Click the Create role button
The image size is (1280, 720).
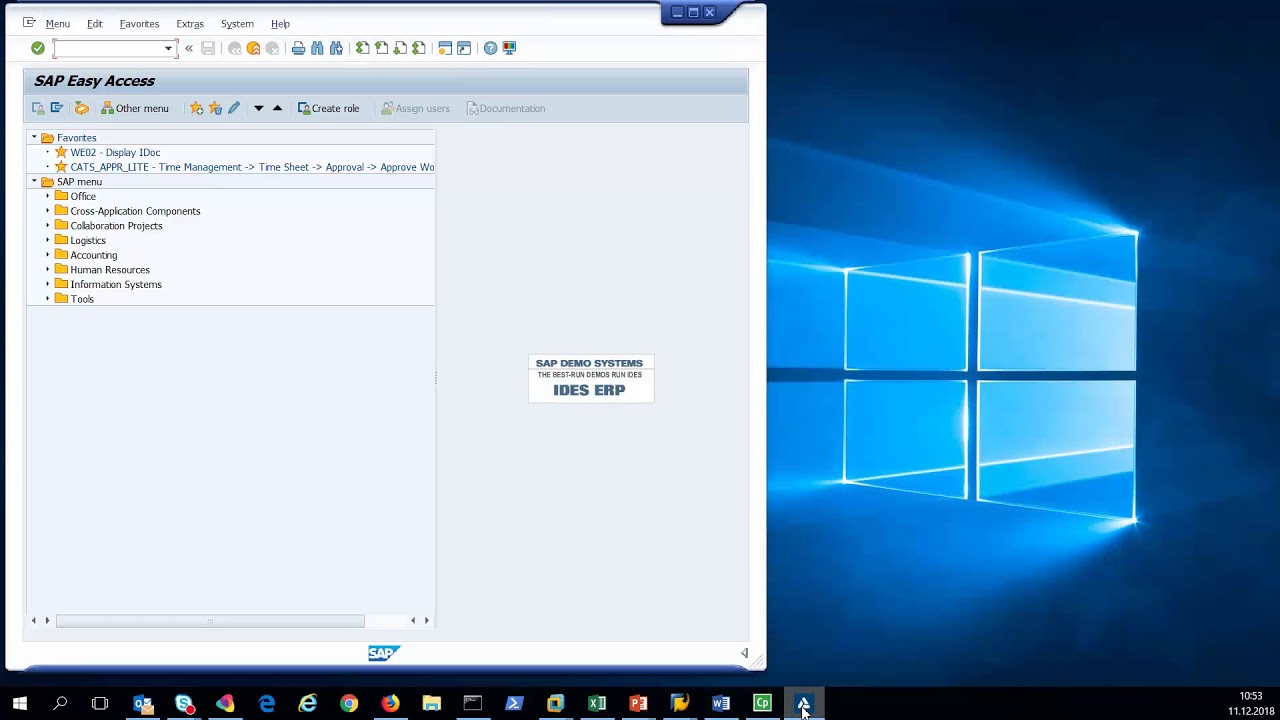328,108
